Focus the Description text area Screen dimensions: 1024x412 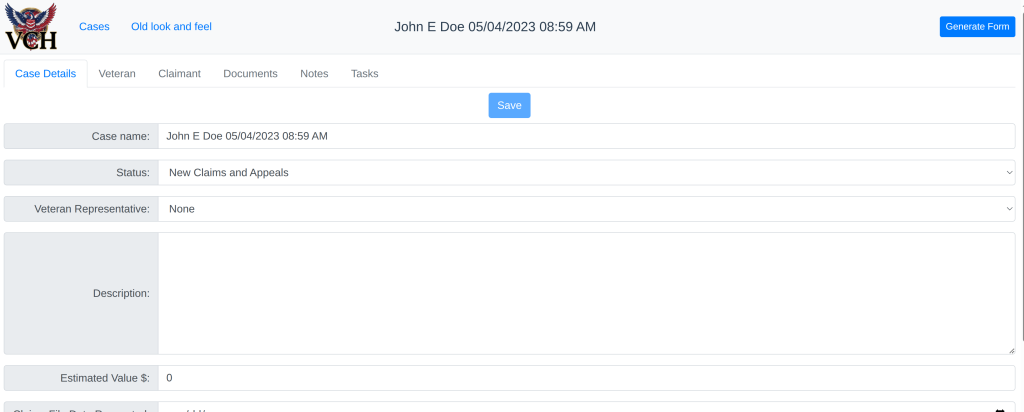tap(586, 293)
